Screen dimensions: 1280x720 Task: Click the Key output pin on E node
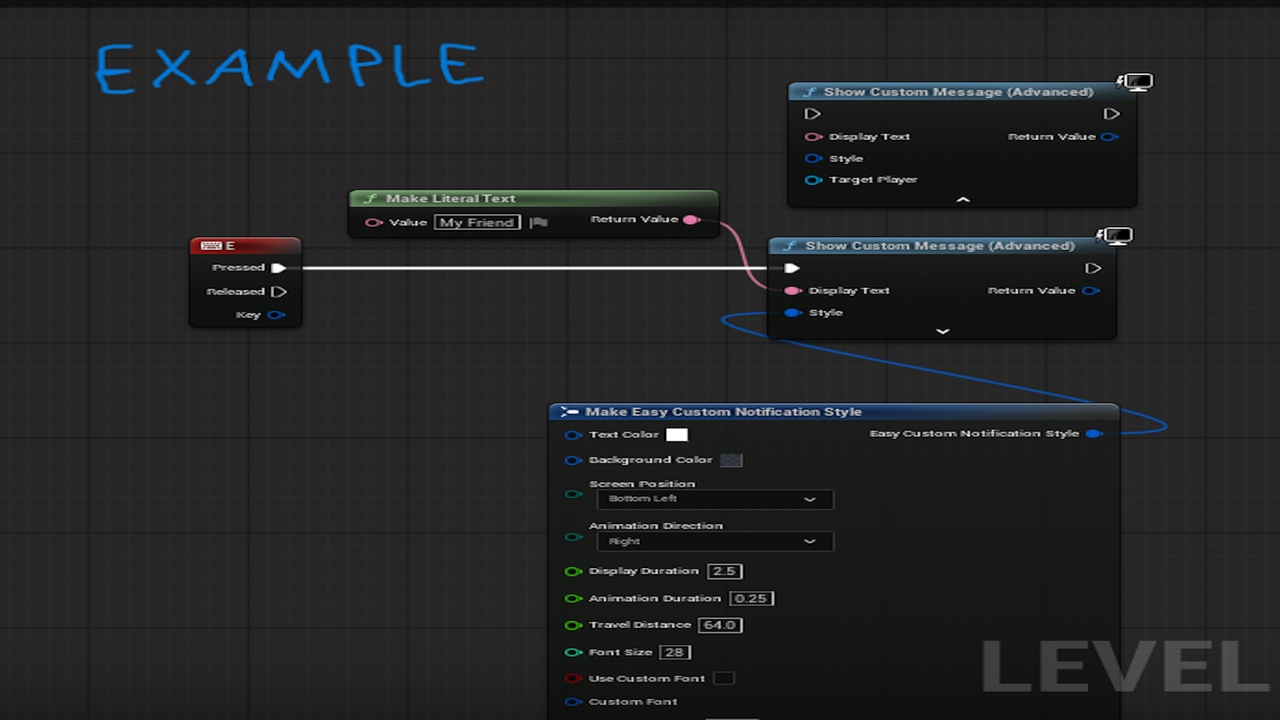[x=276, y=315]
